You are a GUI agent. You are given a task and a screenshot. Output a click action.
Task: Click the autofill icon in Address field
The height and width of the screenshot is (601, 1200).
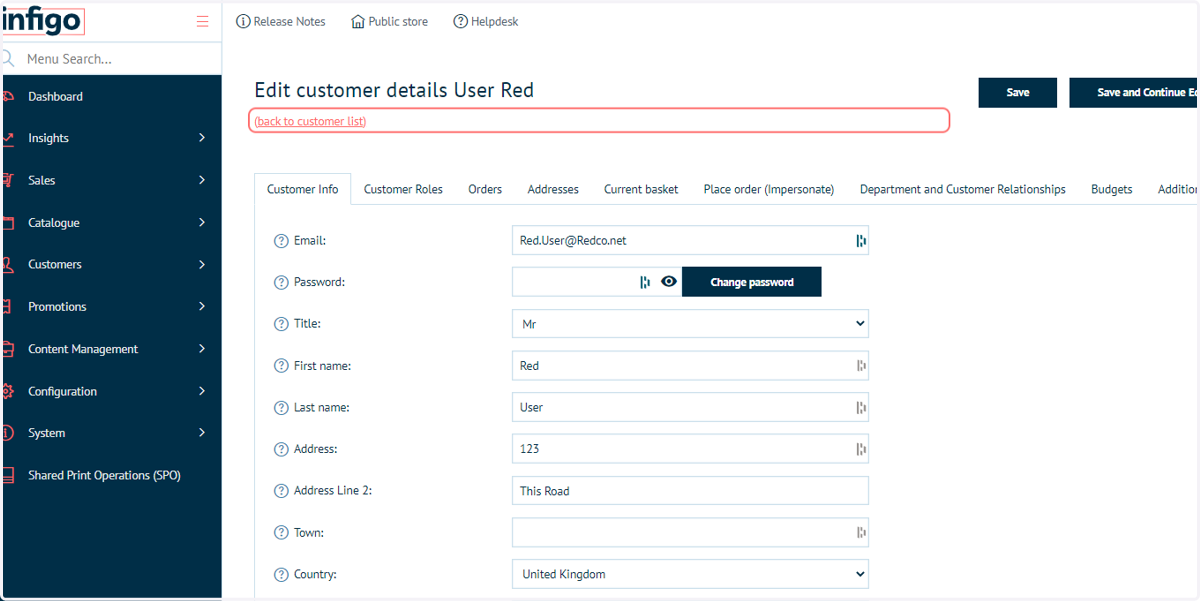click(861, 449)
